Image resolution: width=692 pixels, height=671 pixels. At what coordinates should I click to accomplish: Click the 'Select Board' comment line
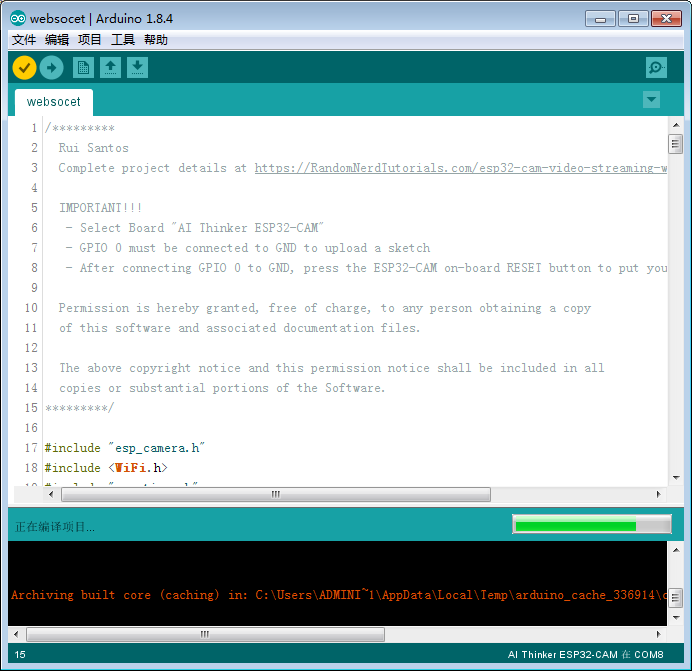click(195, 228)
